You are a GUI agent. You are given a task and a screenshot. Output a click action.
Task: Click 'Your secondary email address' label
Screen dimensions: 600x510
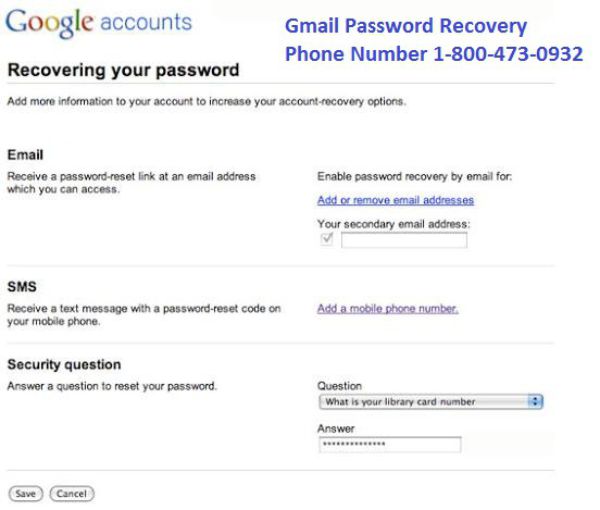(393, 222)
